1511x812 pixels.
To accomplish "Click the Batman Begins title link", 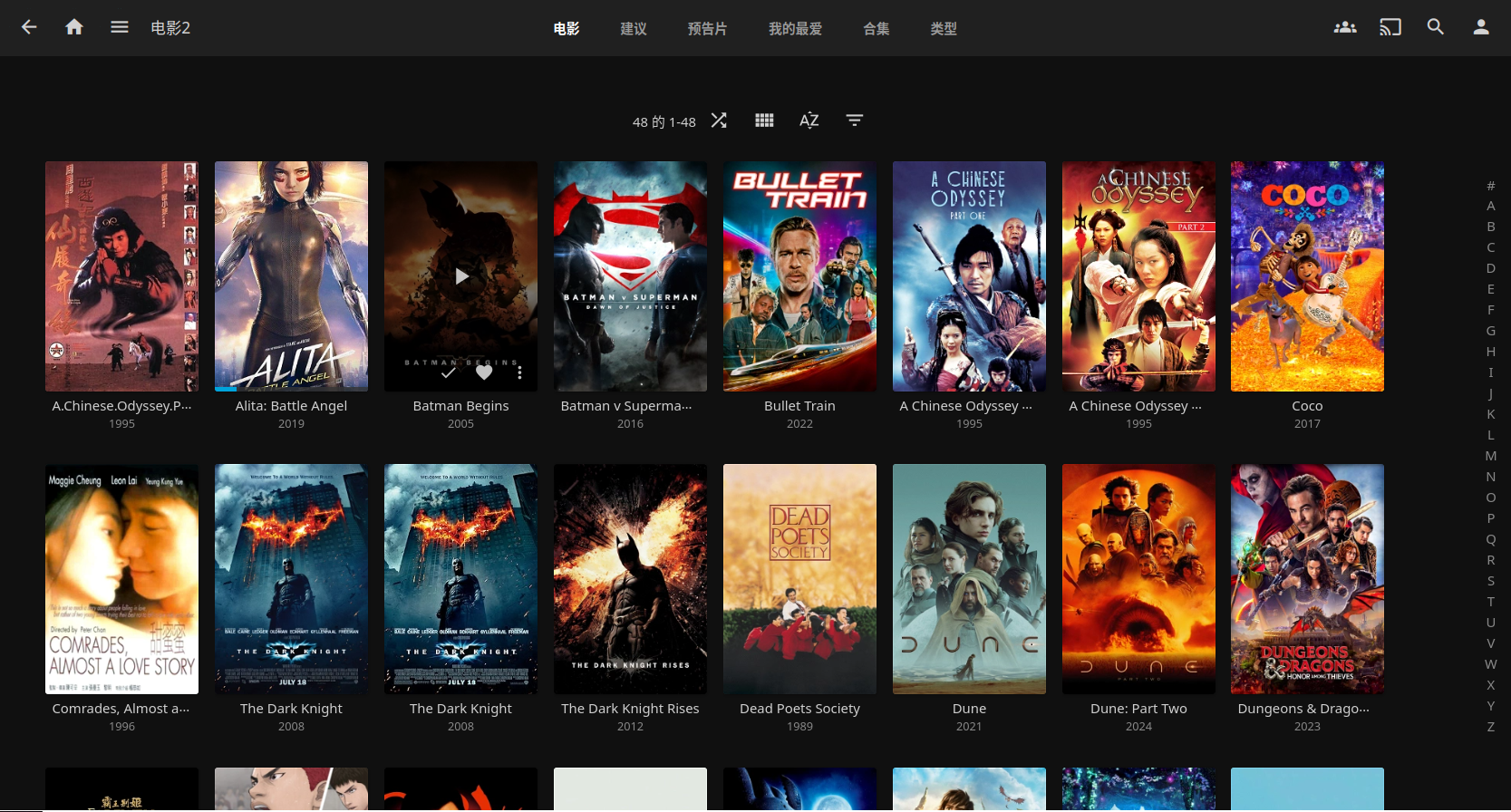I will pyautogui.click(x=460, y=406).
